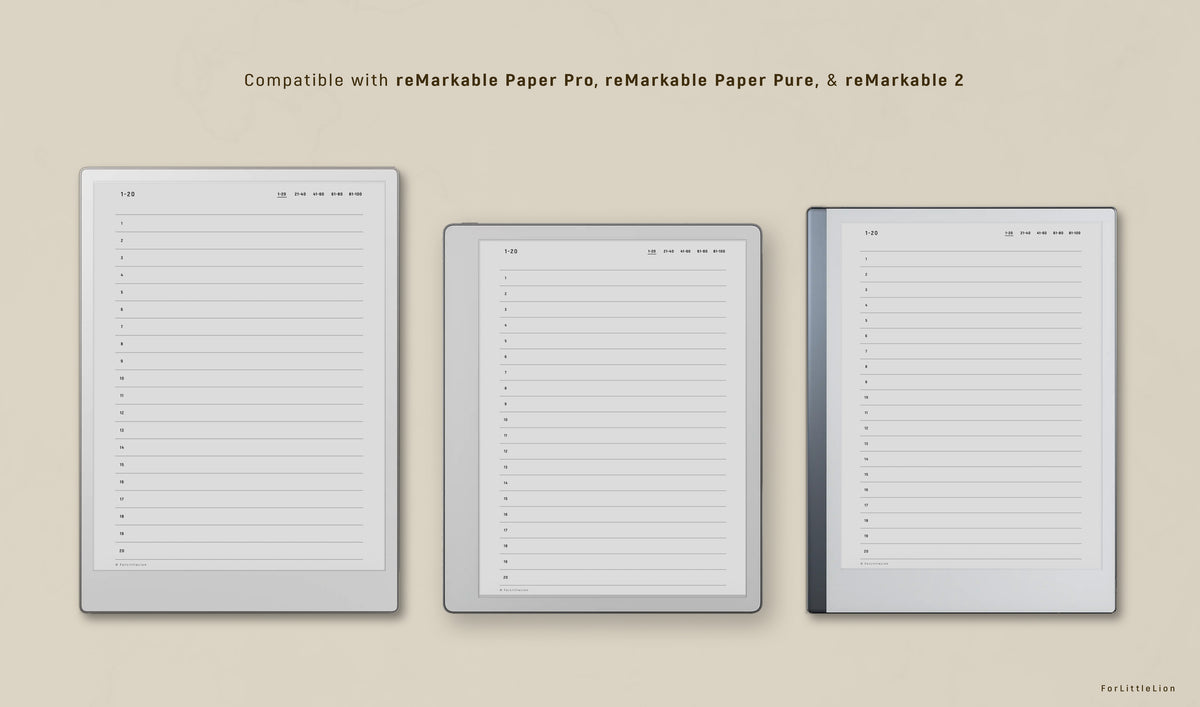Go to 41-60 tab on right tablet
Image resolution: width=1200 pixels, height=707 pixels.
(x=1042, y=232)
